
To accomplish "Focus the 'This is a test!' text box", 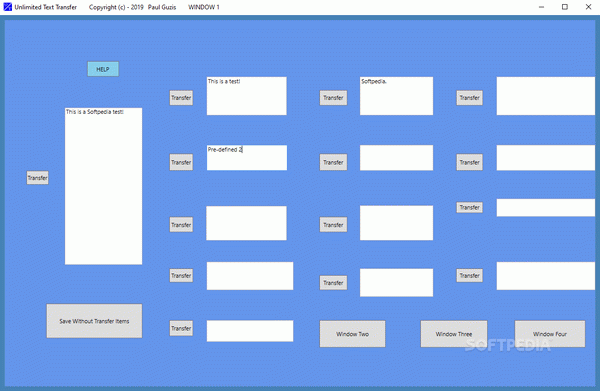I will pyautogui.click(x=246, y=96).
